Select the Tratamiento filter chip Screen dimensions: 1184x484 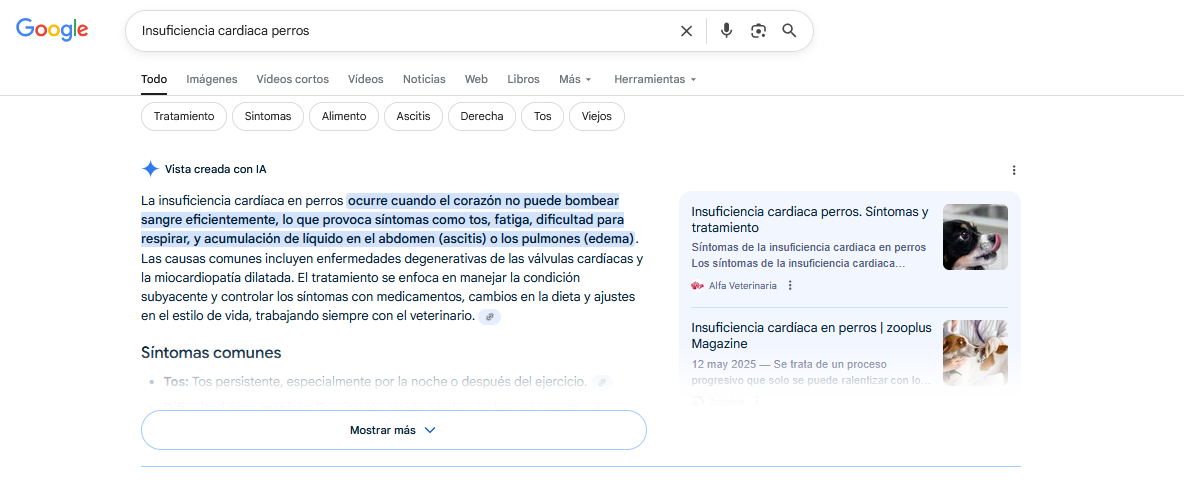pos(184,116)
